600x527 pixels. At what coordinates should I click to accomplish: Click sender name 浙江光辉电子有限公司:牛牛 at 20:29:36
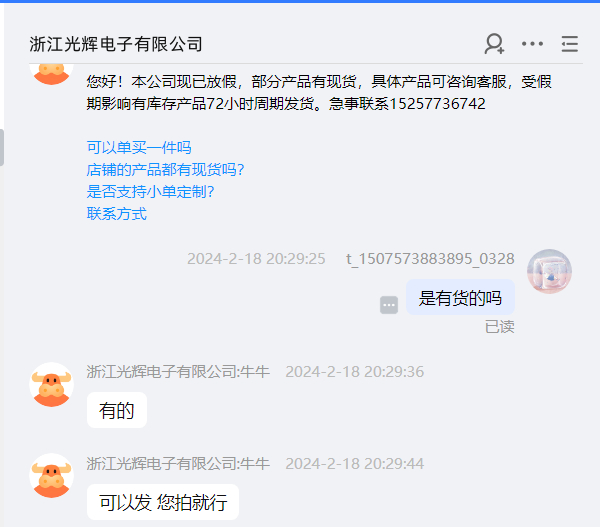[178, 372]
